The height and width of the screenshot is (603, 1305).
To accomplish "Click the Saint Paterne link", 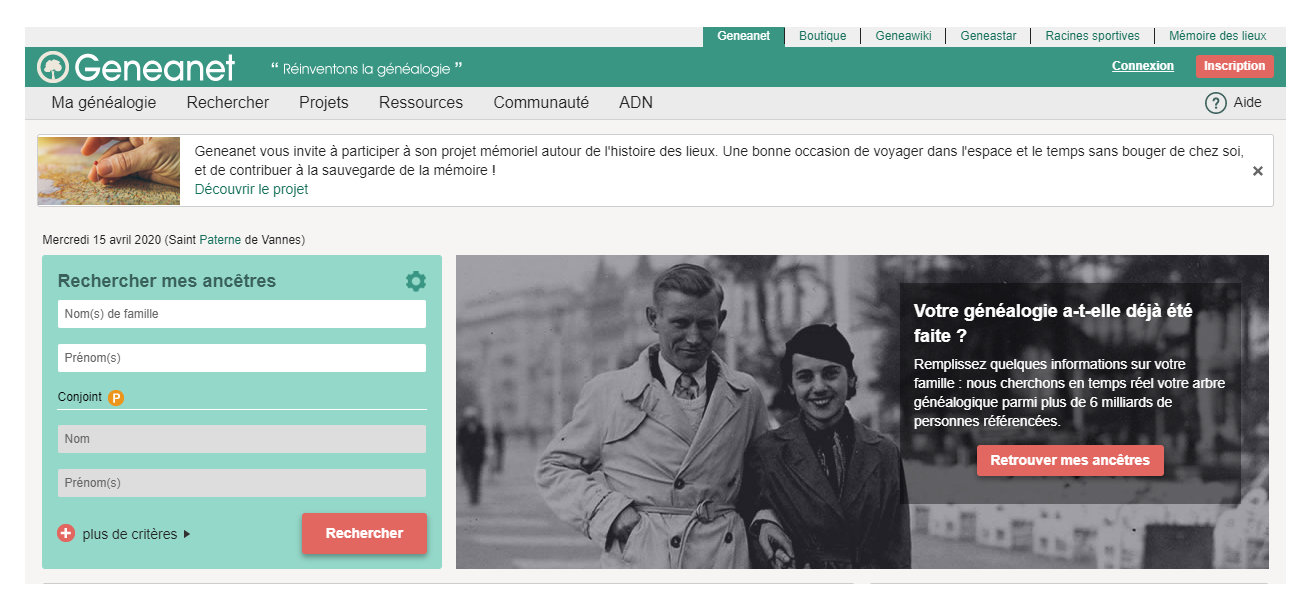I will [x=220, y=240].
